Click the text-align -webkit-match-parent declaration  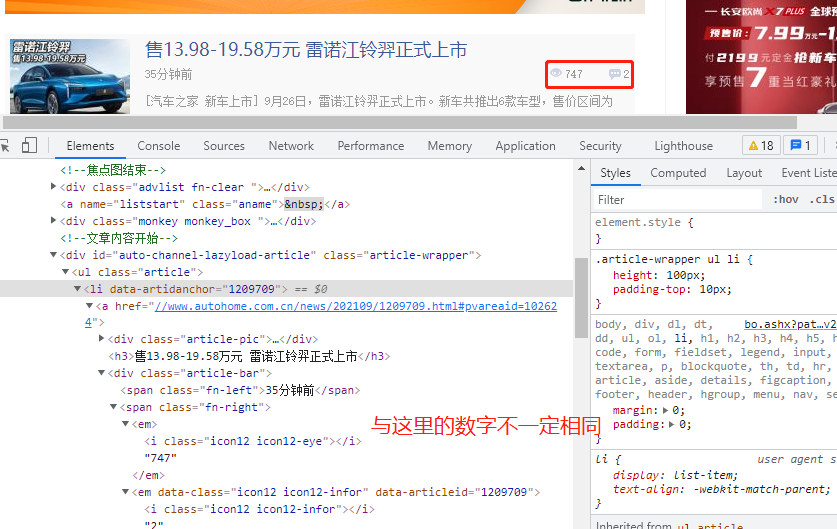(x=722, y=489)
